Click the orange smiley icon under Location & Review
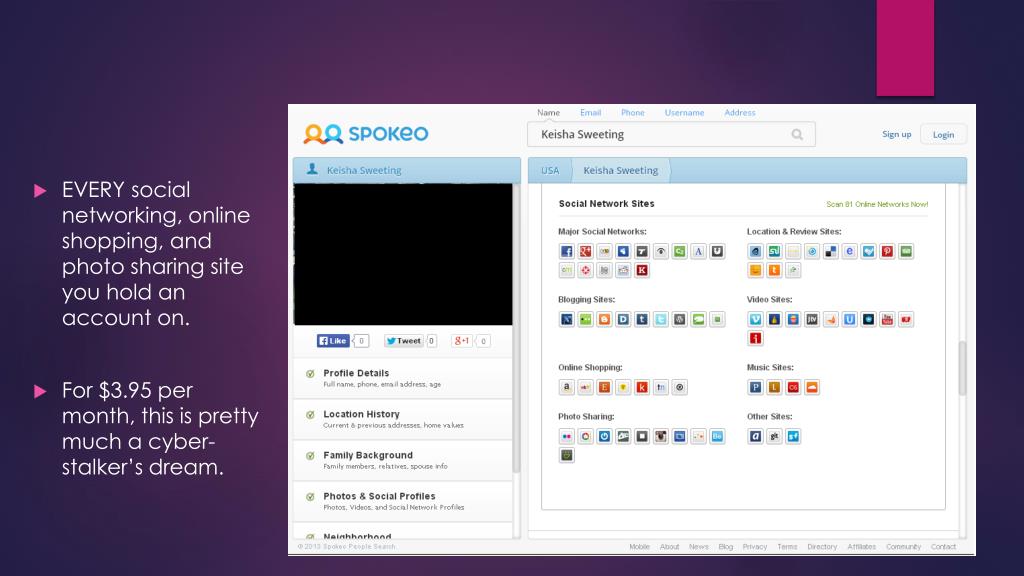The height and width of the screenshot is (576, 1024). pyautogui.click(x=755, y=270)
